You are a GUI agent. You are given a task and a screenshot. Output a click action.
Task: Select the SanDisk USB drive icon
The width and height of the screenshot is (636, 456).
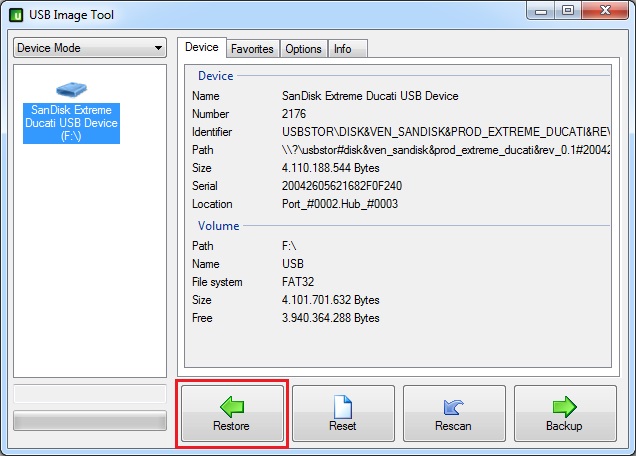tap(71, 89)
